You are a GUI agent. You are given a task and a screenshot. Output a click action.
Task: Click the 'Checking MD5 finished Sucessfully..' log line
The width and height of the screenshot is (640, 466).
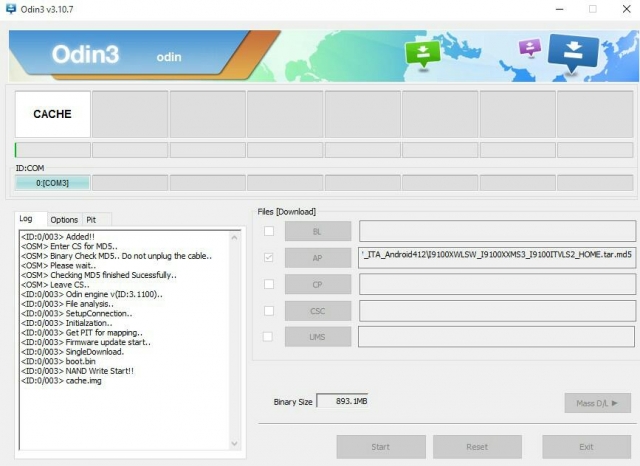99,275
